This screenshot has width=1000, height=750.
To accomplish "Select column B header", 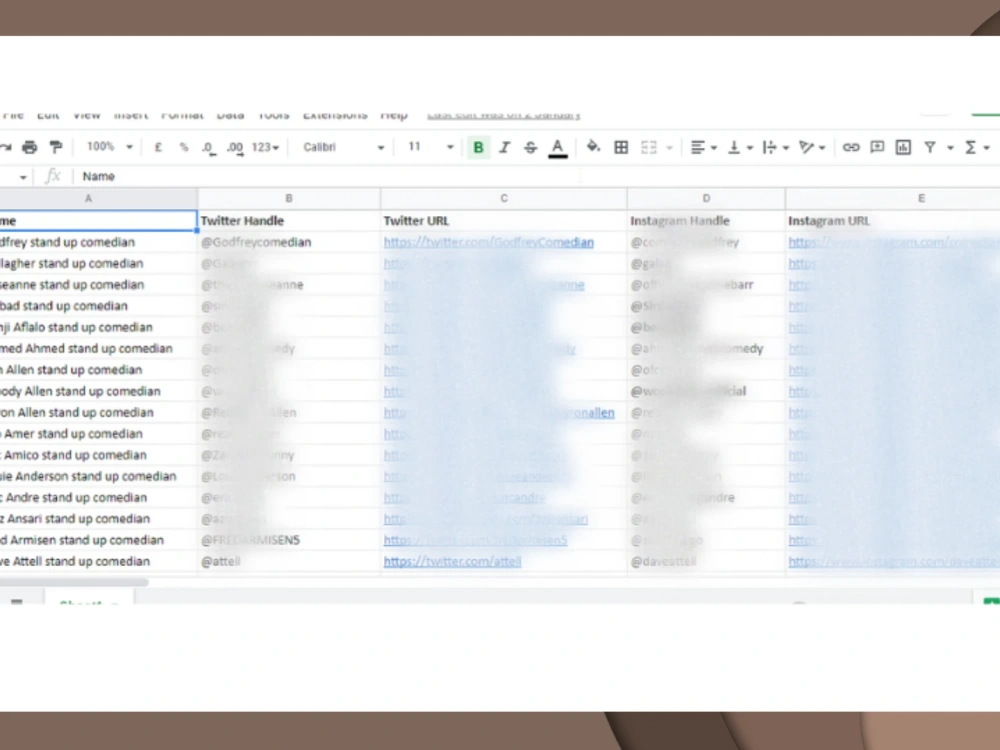I will 289,198.
